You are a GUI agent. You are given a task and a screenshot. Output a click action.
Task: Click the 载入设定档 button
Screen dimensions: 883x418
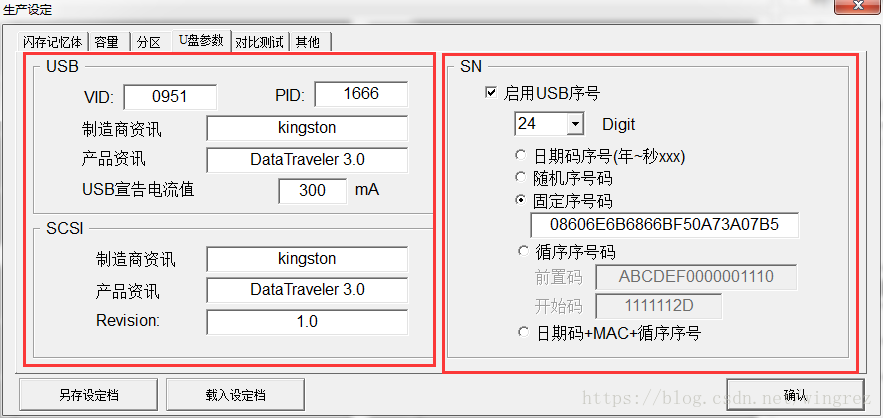(x=235, y=395)
